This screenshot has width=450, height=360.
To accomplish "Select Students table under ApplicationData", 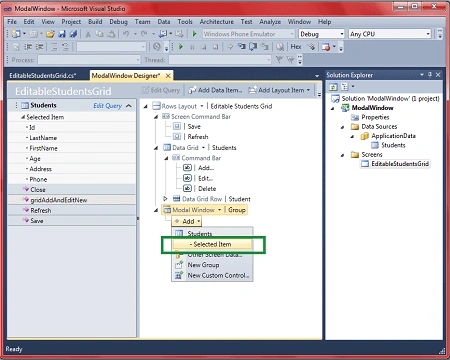I will [x=393, y=145].
